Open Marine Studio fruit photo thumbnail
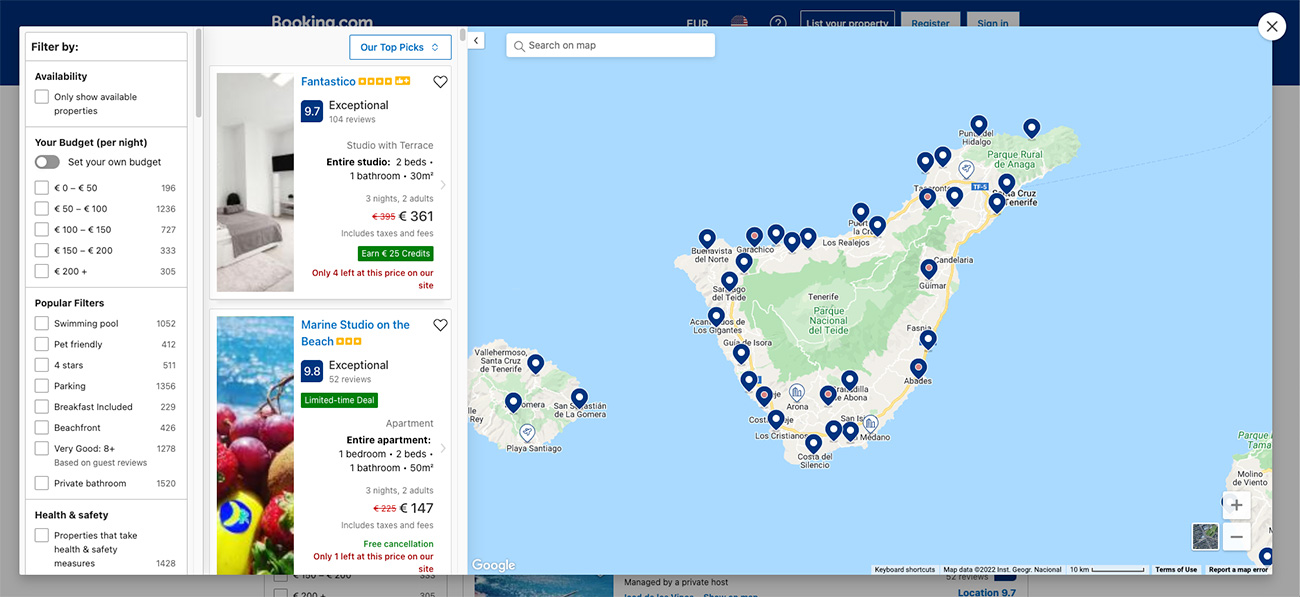Screen dimensions: 1300x597 pos(255,446)
